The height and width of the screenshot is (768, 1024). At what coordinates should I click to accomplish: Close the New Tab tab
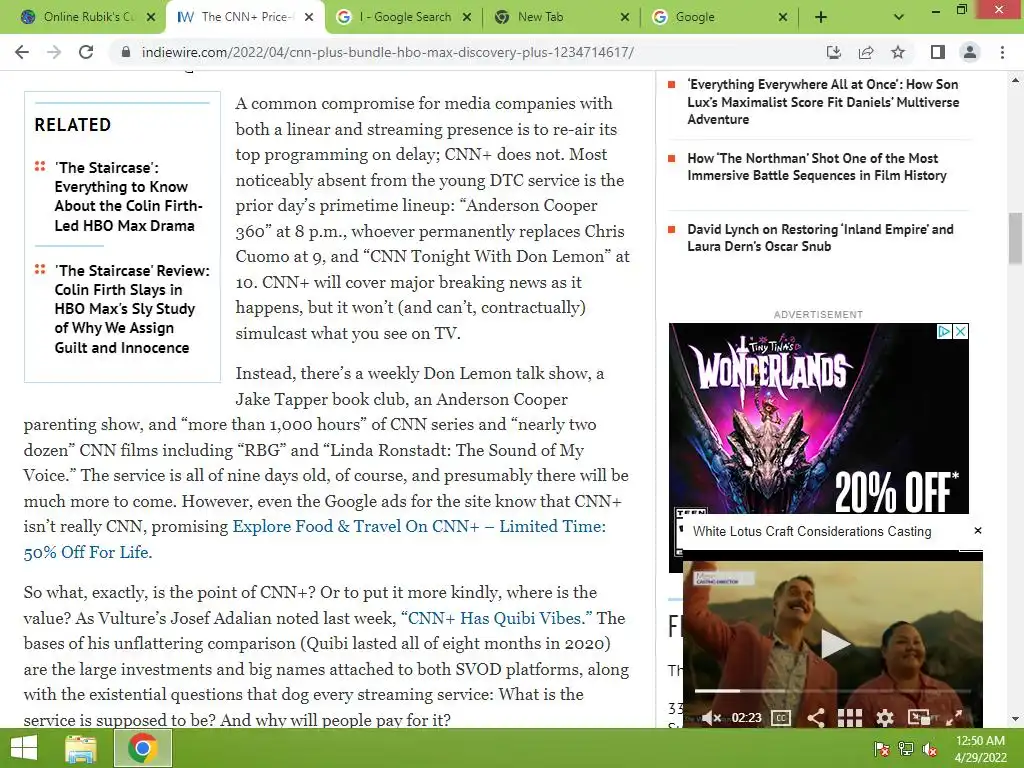click(x=625, y=17)
